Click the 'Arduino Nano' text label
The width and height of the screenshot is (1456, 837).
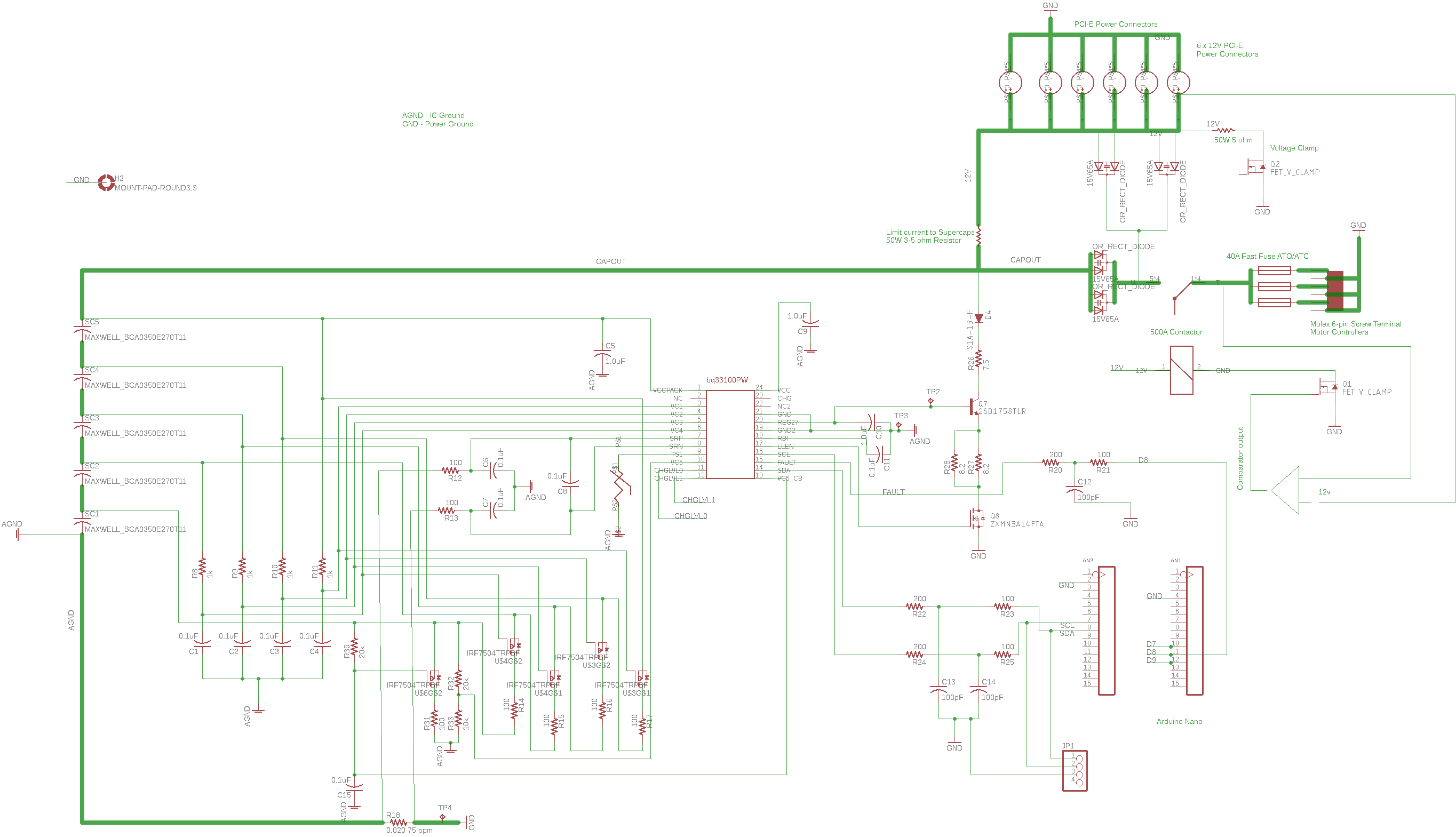[1179, 721]
